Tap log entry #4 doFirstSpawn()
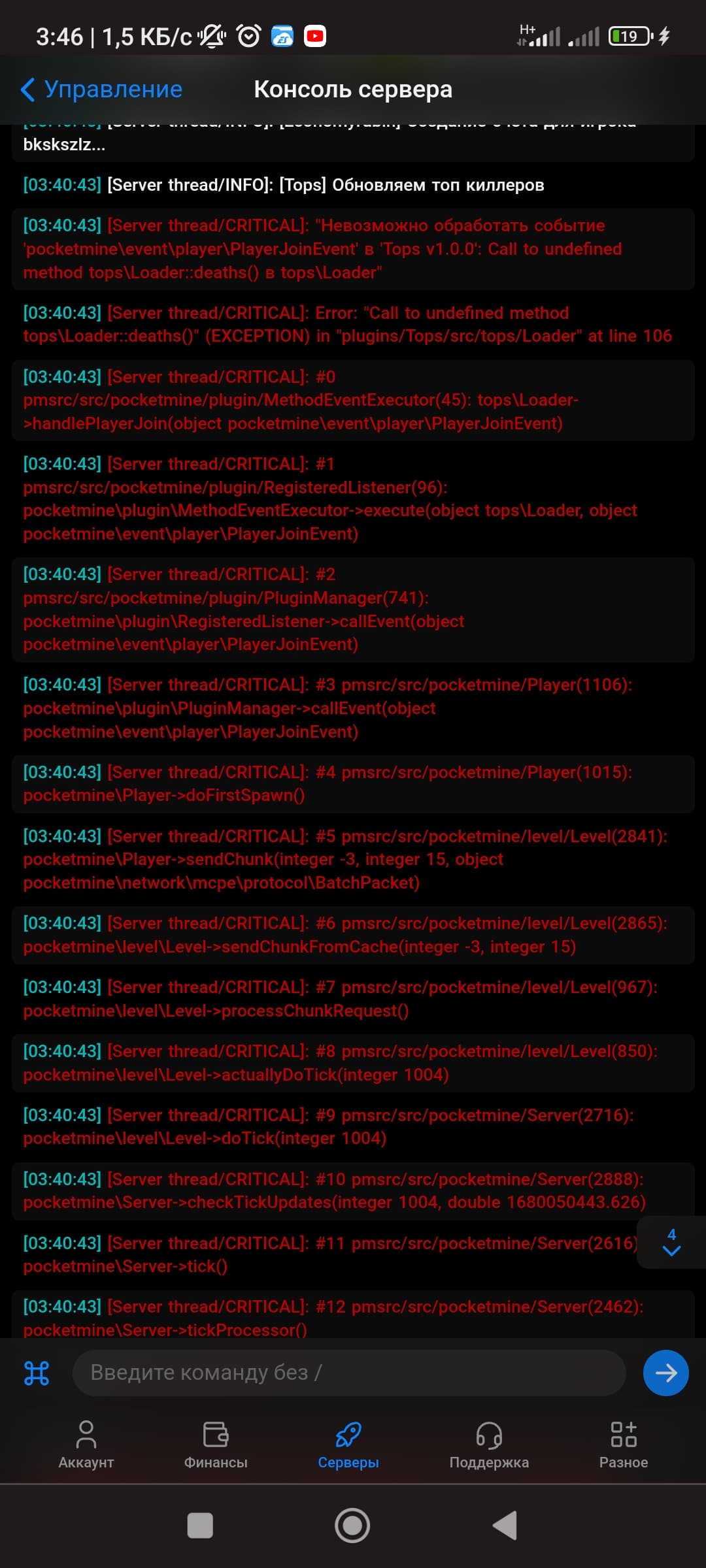 pyautogui.click(x=353, y=784)
